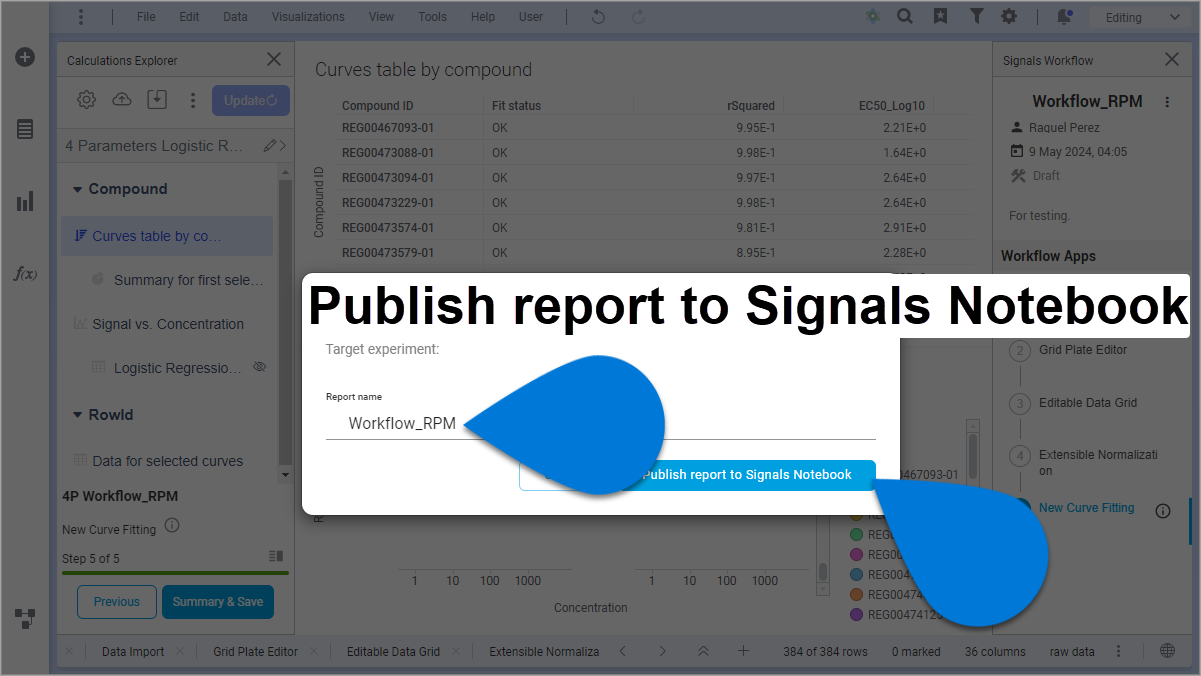The image size is (1201, 676).
Task: Click the step list icon beside Step 5 of 5
Action: [x=276, y=556]
